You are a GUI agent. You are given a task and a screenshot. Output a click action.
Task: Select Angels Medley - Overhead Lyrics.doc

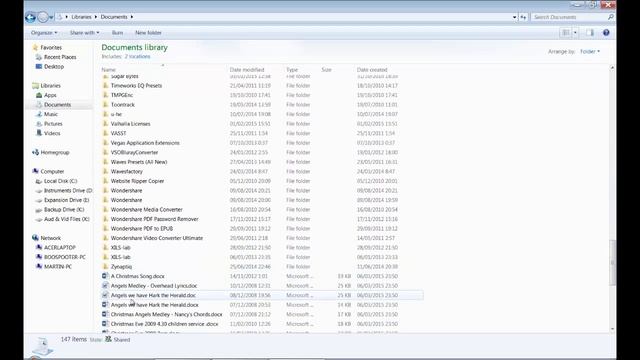click(154, 286)
